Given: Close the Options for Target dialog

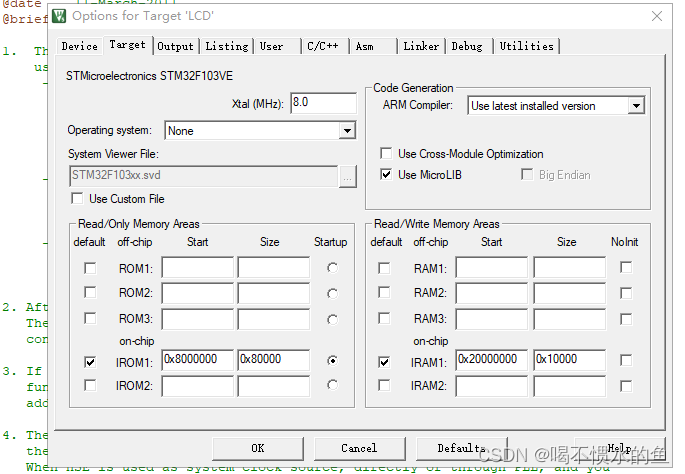Looking at the screenshot, I should tap(657, 16).
